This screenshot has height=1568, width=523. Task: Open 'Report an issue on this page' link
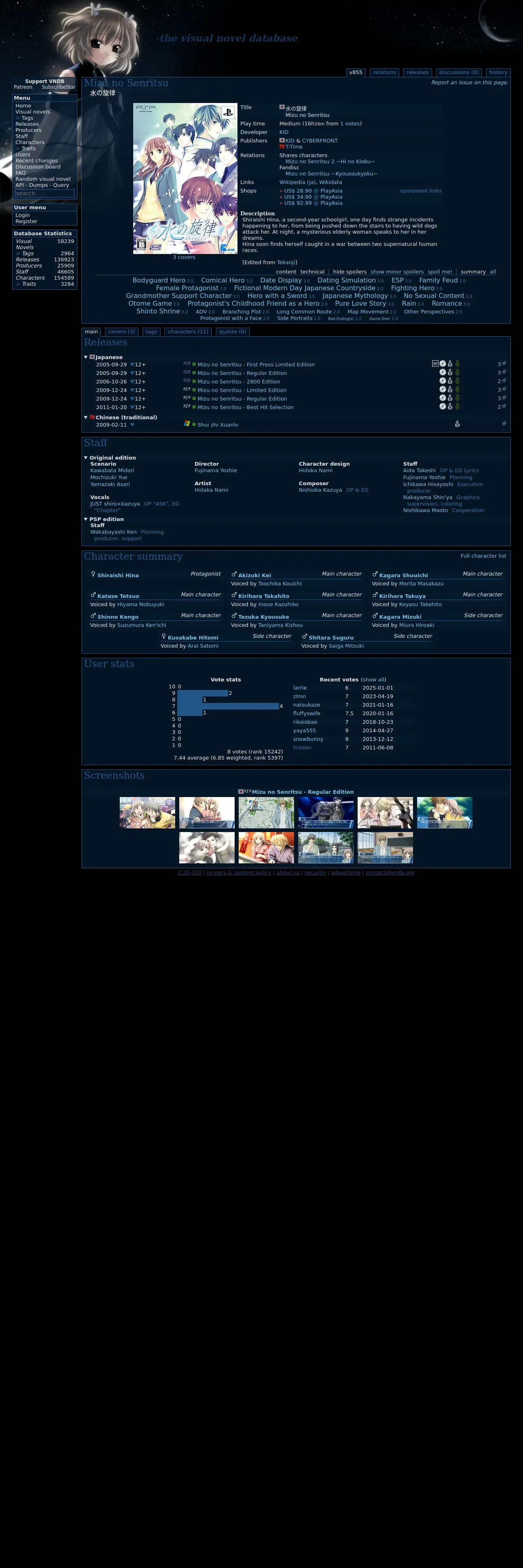tap(469, 82)
